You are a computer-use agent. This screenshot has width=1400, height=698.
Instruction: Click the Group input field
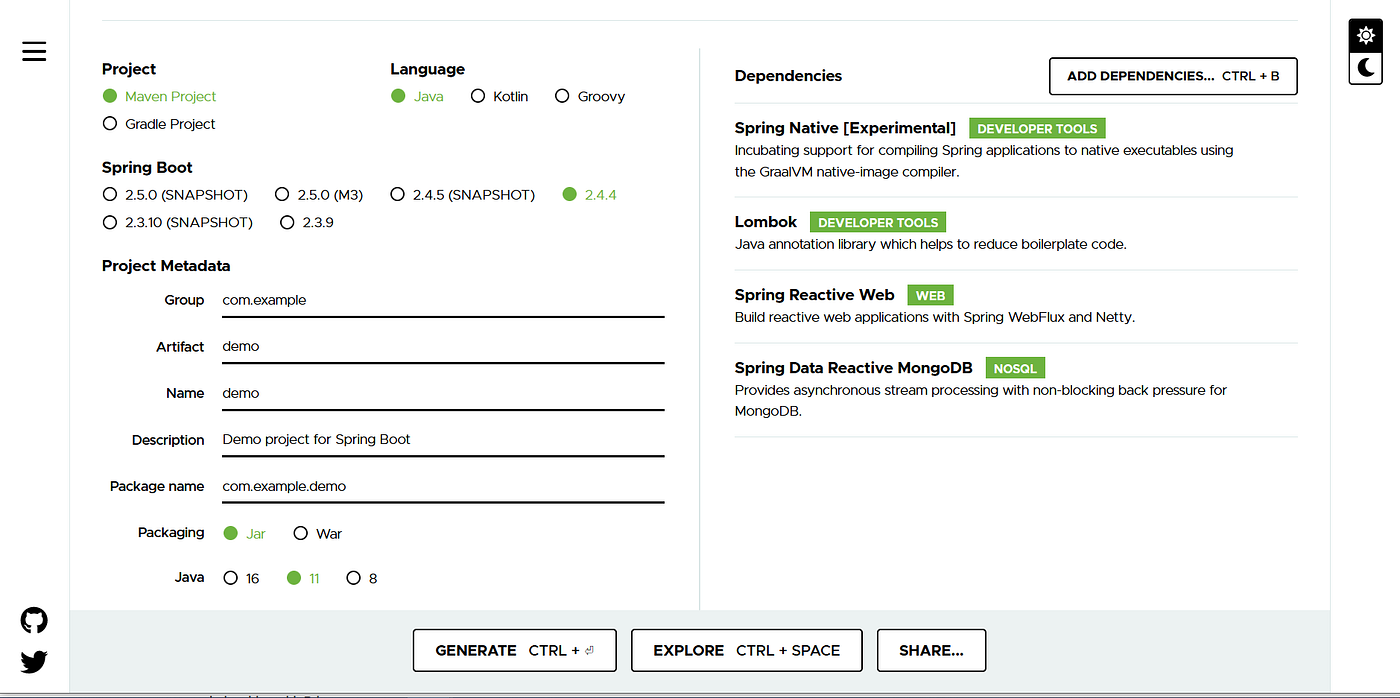[x=443, y=301]
